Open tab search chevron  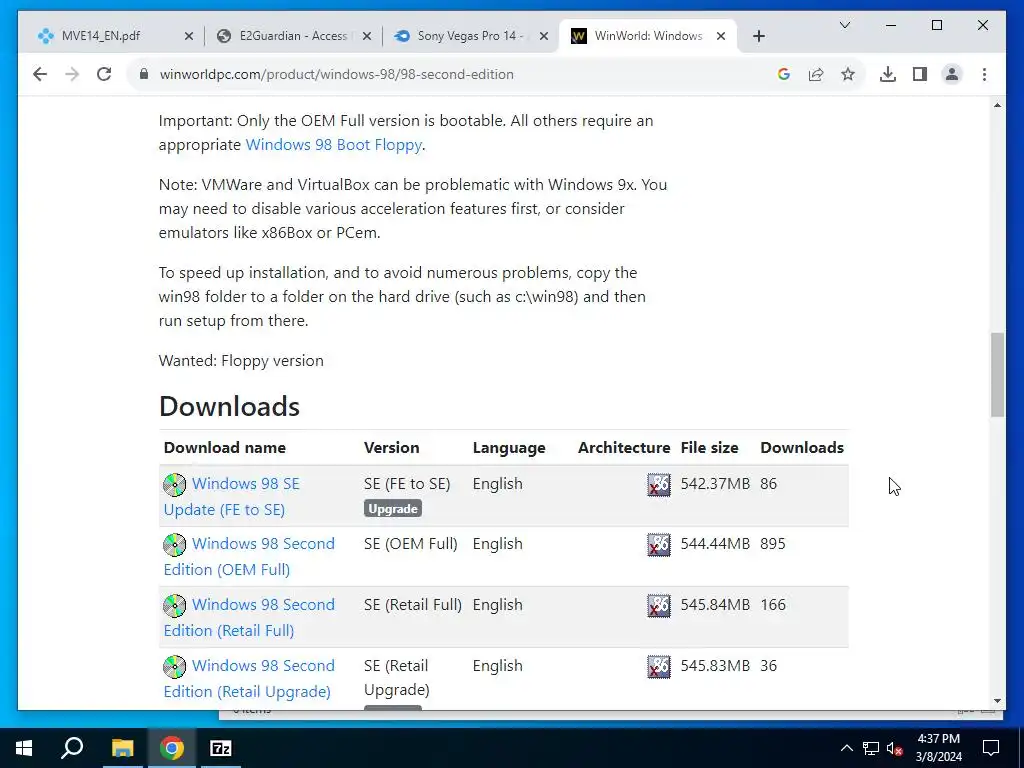[x=844, y=25]
